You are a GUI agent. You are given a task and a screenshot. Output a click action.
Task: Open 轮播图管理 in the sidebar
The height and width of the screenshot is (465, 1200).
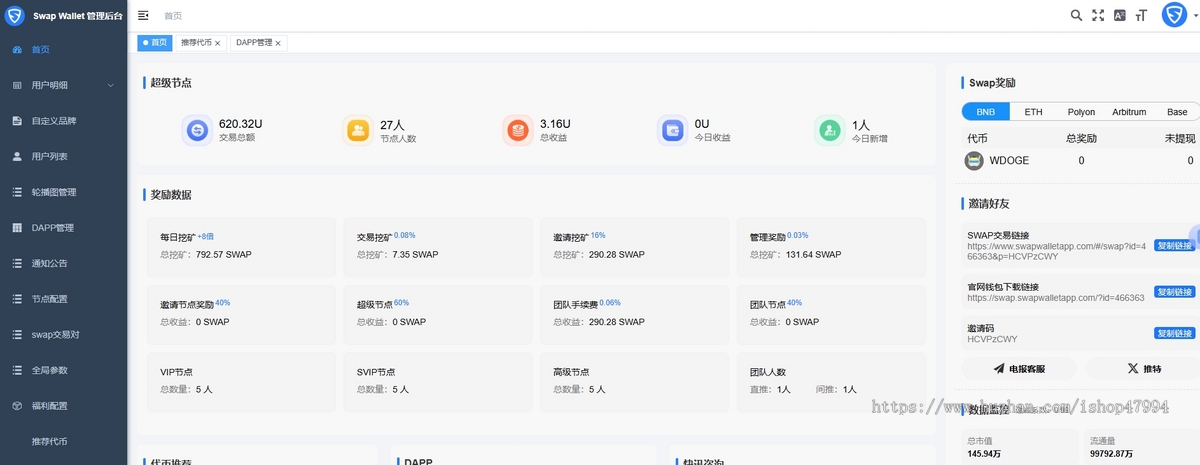tap(63, 192)
